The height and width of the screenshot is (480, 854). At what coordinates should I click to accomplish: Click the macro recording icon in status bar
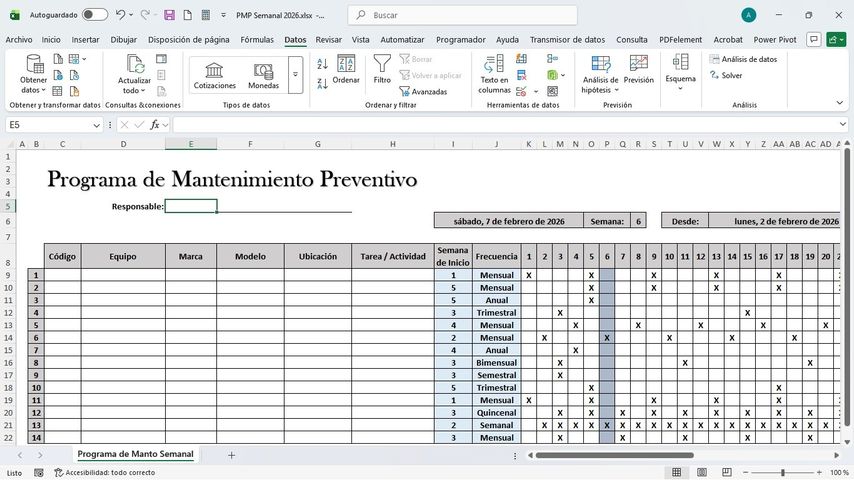pyautogui.click(x=39, y=472)
